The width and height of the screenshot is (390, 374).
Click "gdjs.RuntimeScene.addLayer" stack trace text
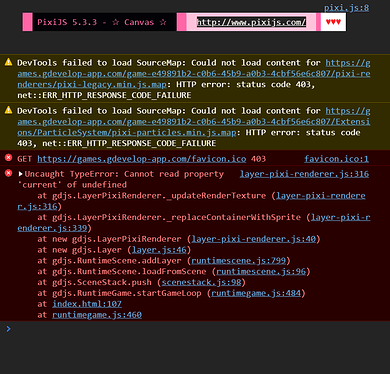tap(117, 261)
